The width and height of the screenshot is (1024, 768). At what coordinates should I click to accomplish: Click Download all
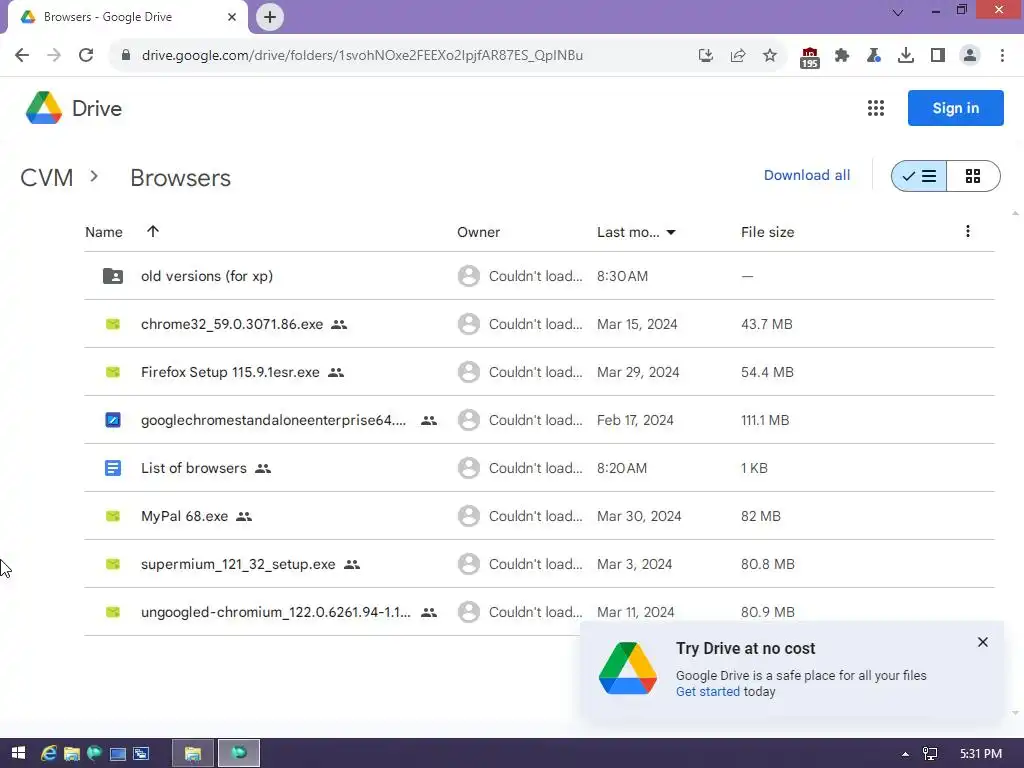coord(807,175)
